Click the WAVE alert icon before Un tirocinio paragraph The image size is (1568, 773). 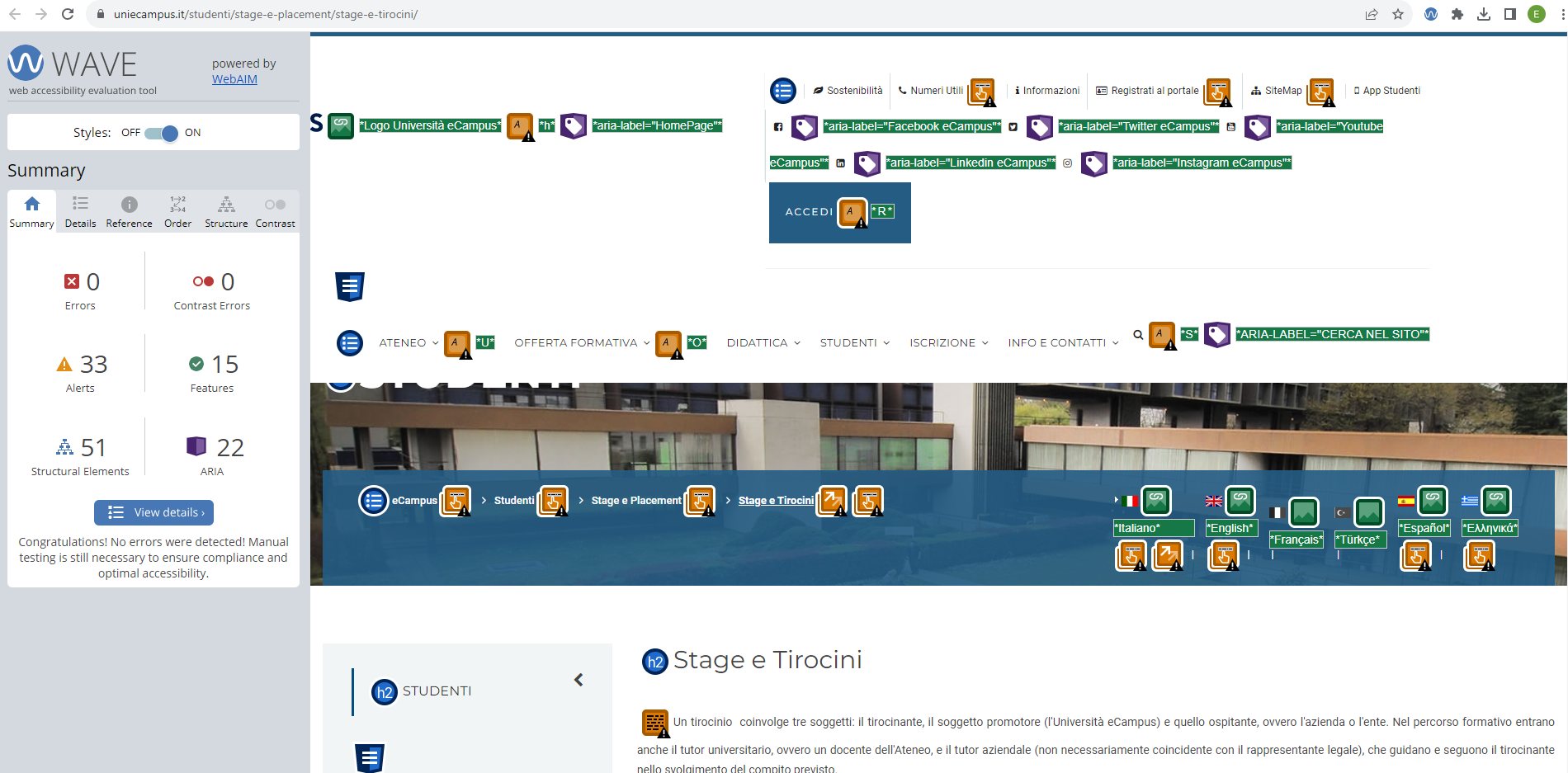pos(656,724)
